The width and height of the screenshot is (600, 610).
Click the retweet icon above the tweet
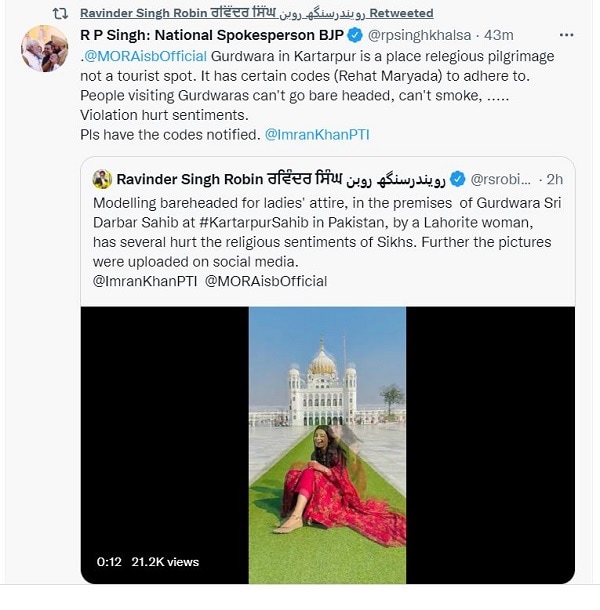(x=60, y=14)
